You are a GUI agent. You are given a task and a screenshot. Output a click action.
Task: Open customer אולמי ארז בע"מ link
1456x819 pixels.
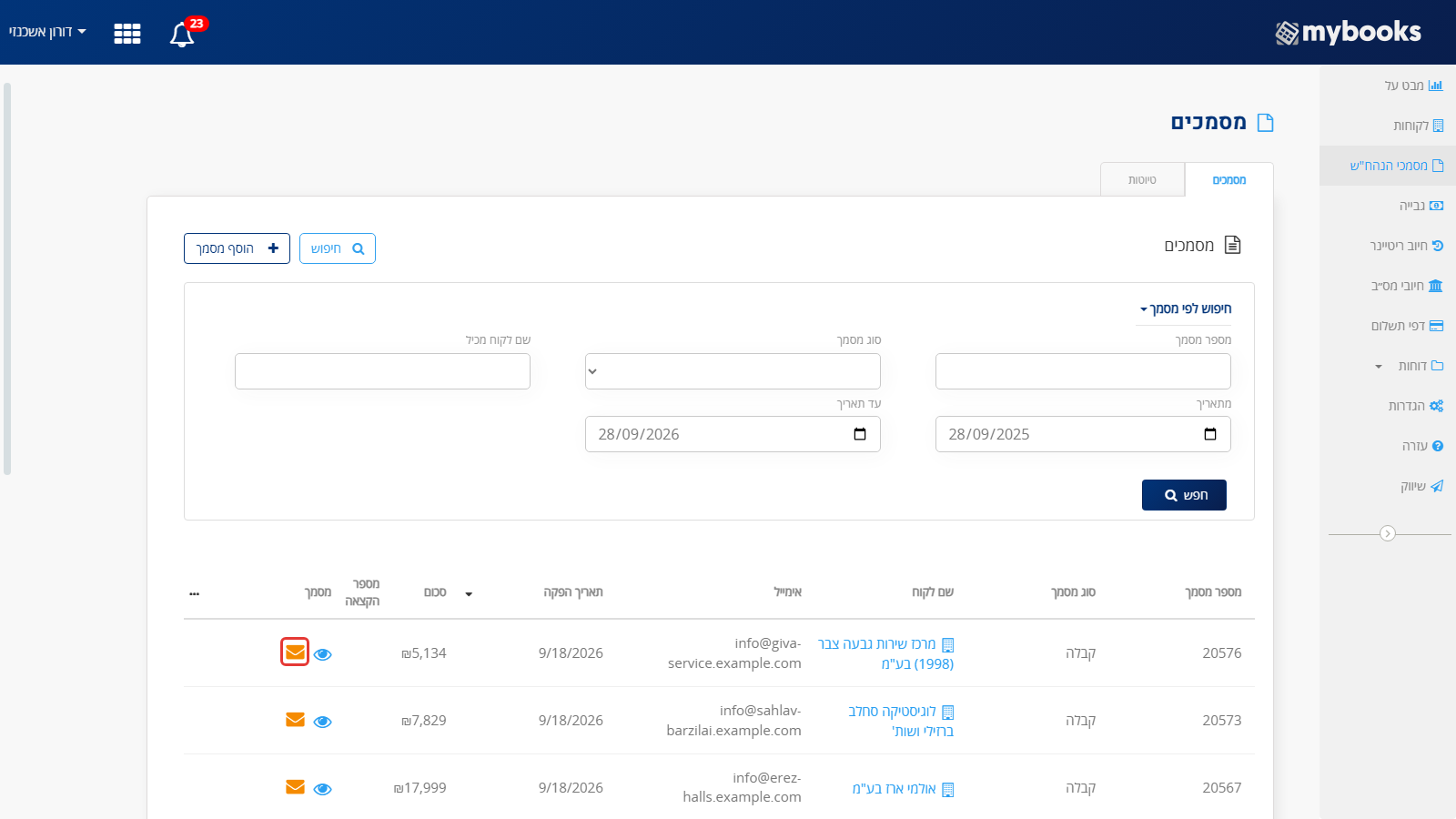pyautogui.click(x=903, y=788)
